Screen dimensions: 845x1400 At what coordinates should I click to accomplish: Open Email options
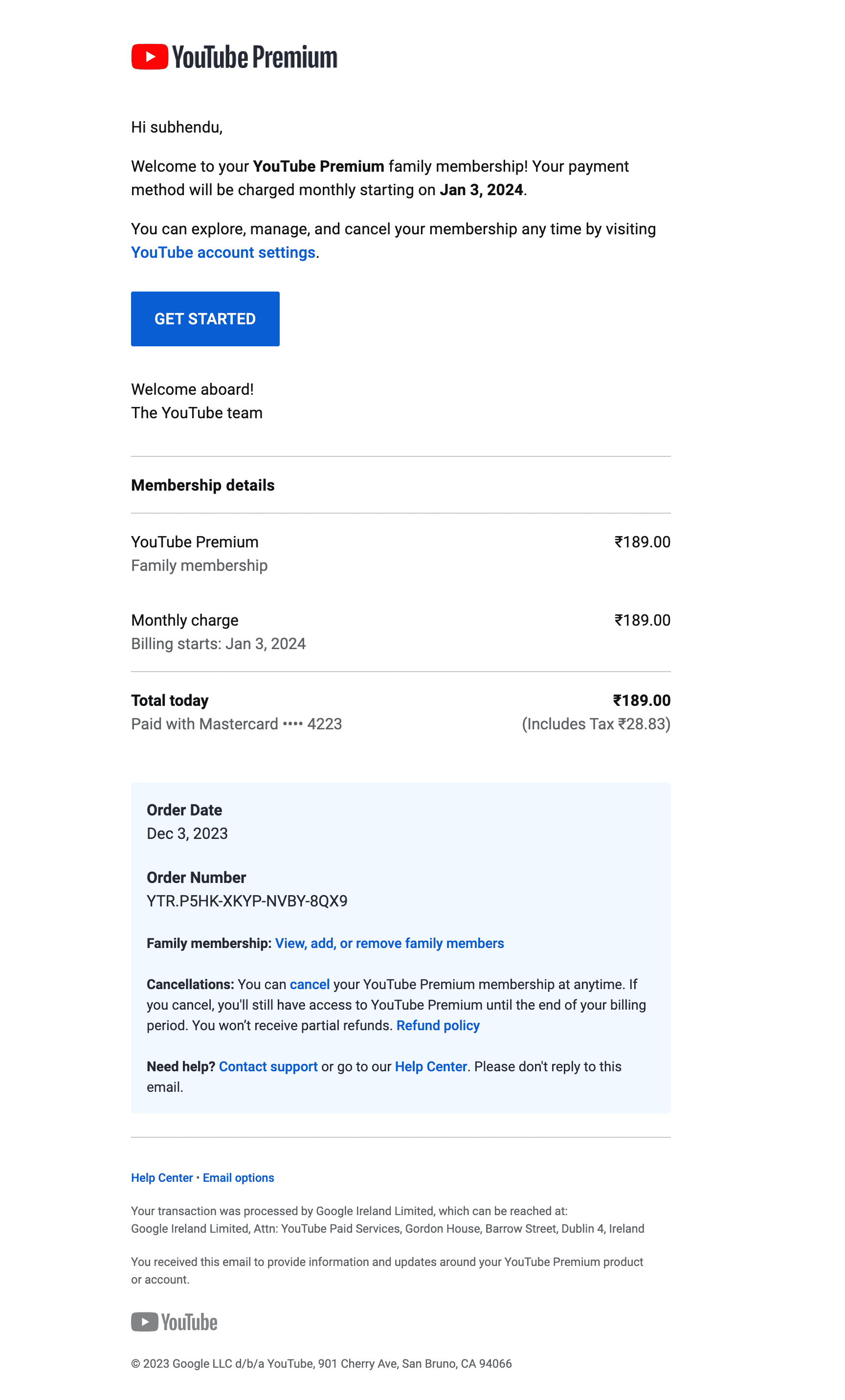238,1178
